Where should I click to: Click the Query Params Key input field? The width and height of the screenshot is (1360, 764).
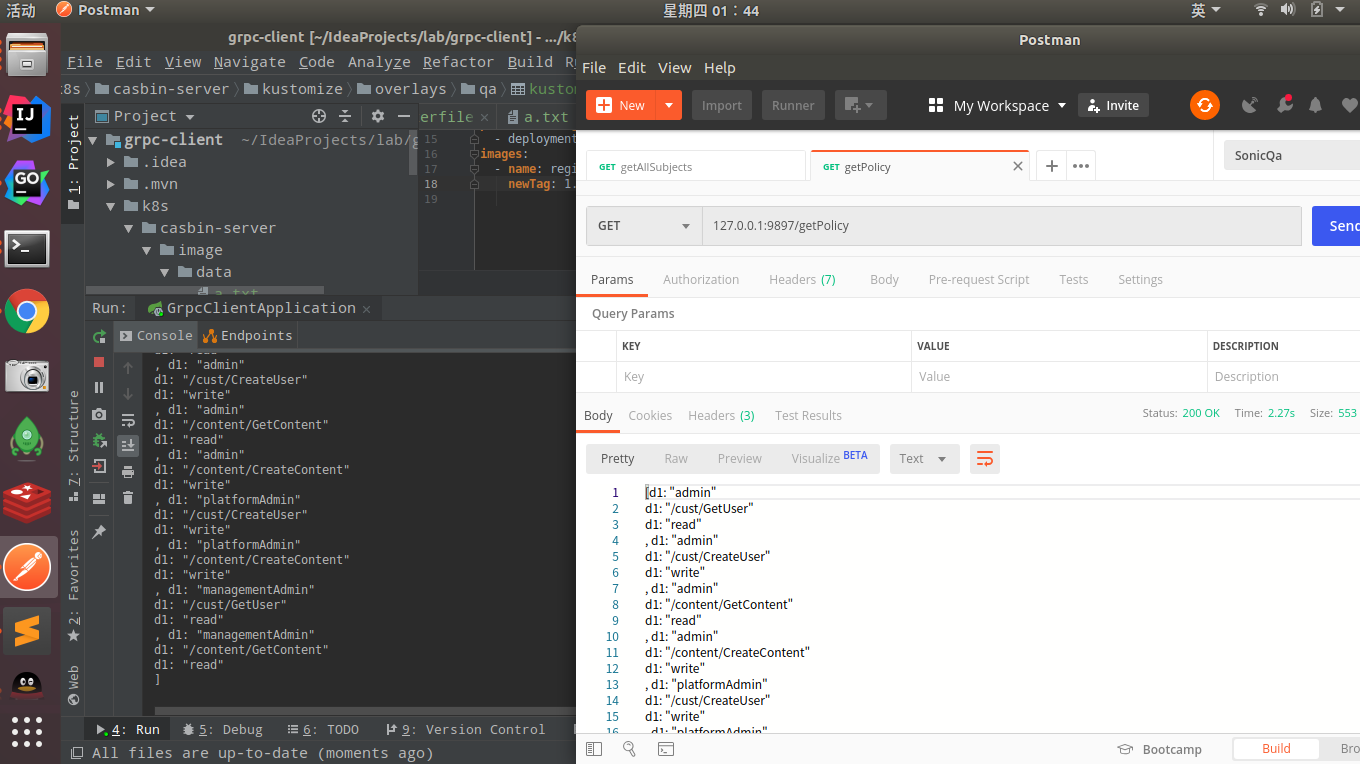pyautogui.click(x=764, y=377)
